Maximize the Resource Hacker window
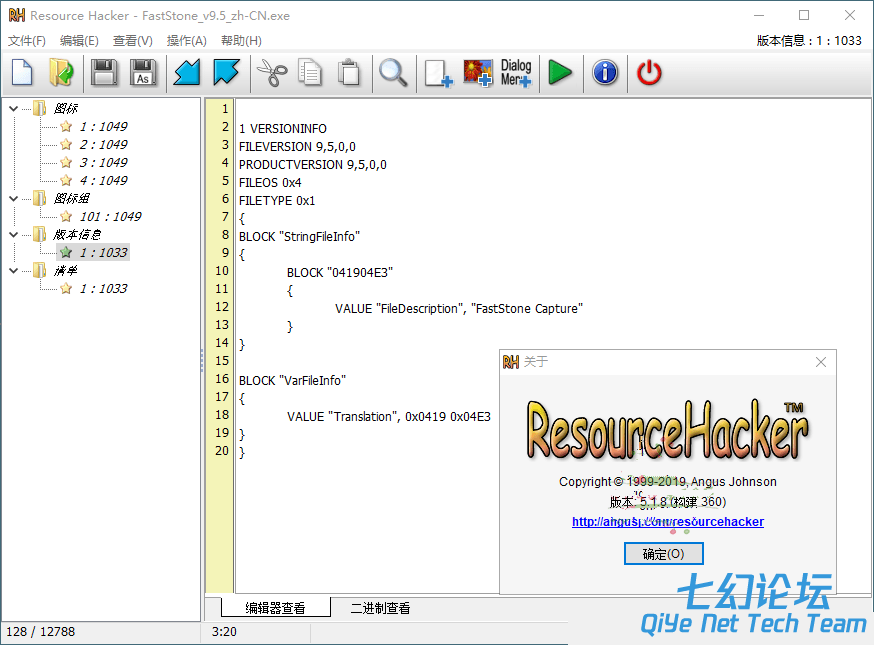 pyautogui.click(x=804, y=15)
